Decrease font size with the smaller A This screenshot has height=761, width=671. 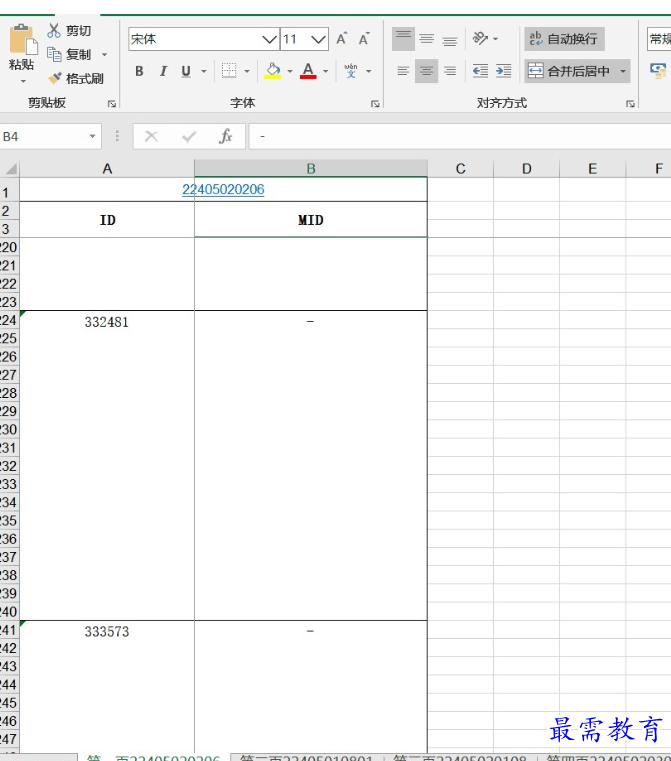tap(364, 39)
